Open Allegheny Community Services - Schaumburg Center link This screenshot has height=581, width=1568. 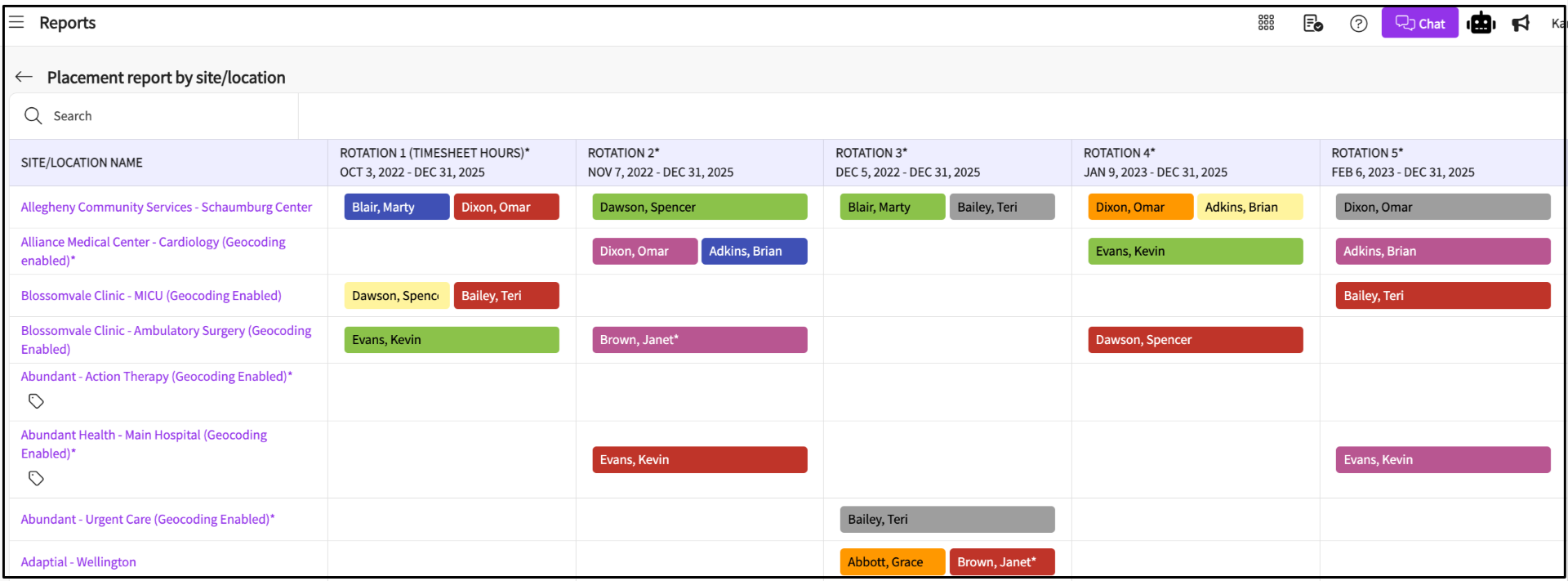(167, 208)
